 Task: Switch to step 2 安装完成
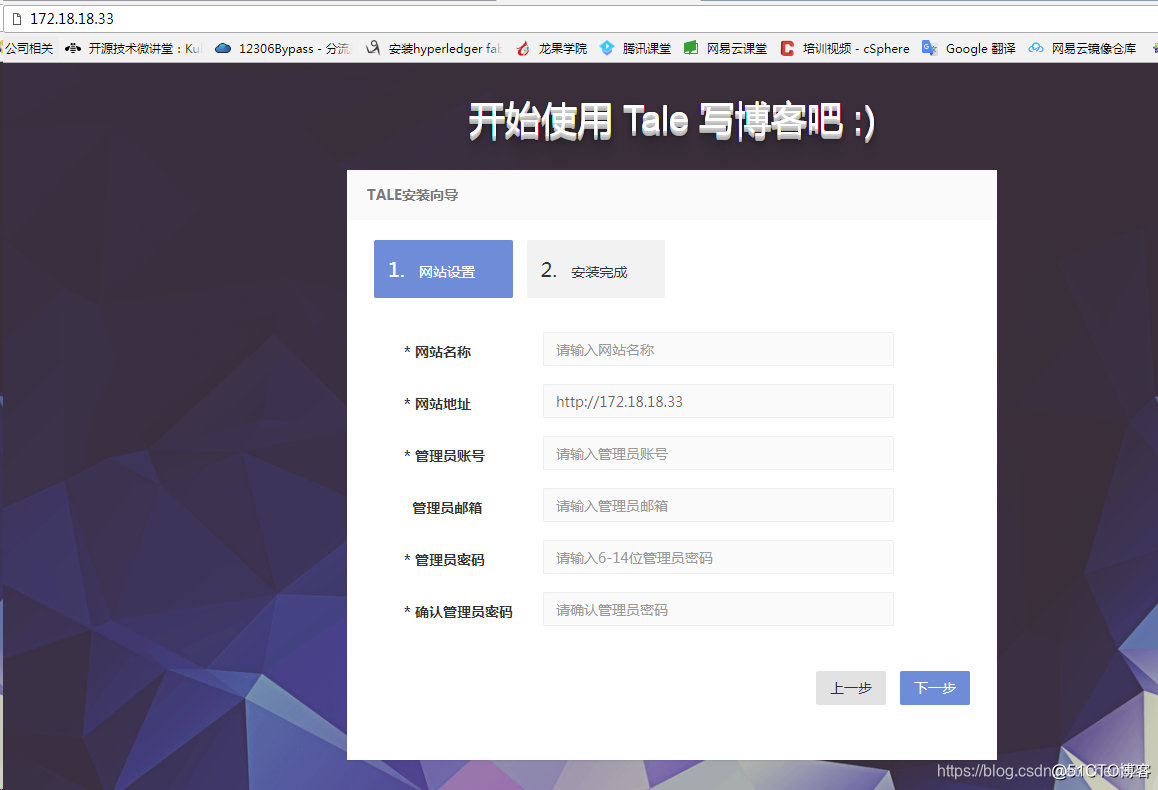pos(595,268)
